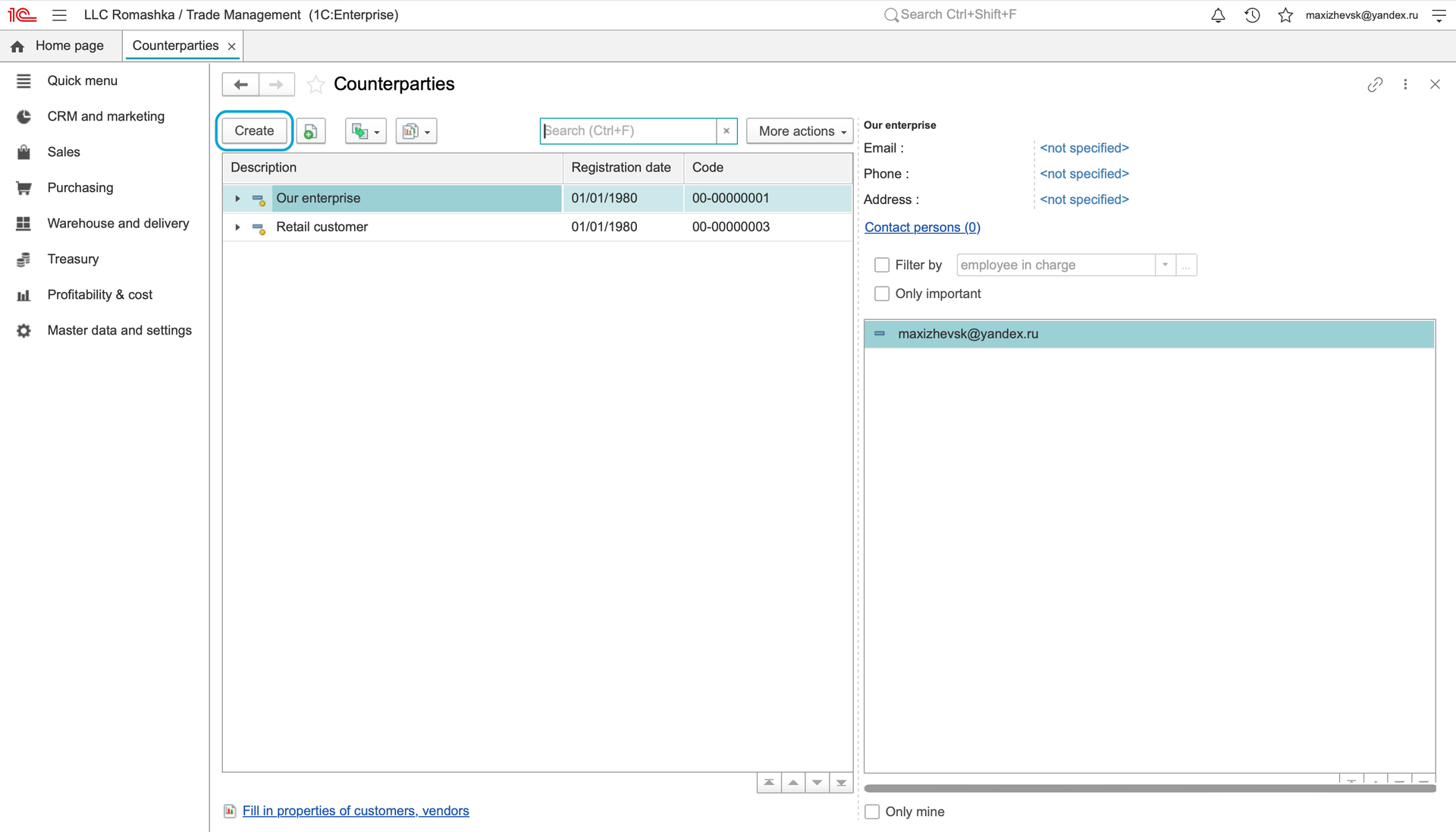Set Email not specified link
Viewport: 1456px width, 832px height.
pos(1084,148)
